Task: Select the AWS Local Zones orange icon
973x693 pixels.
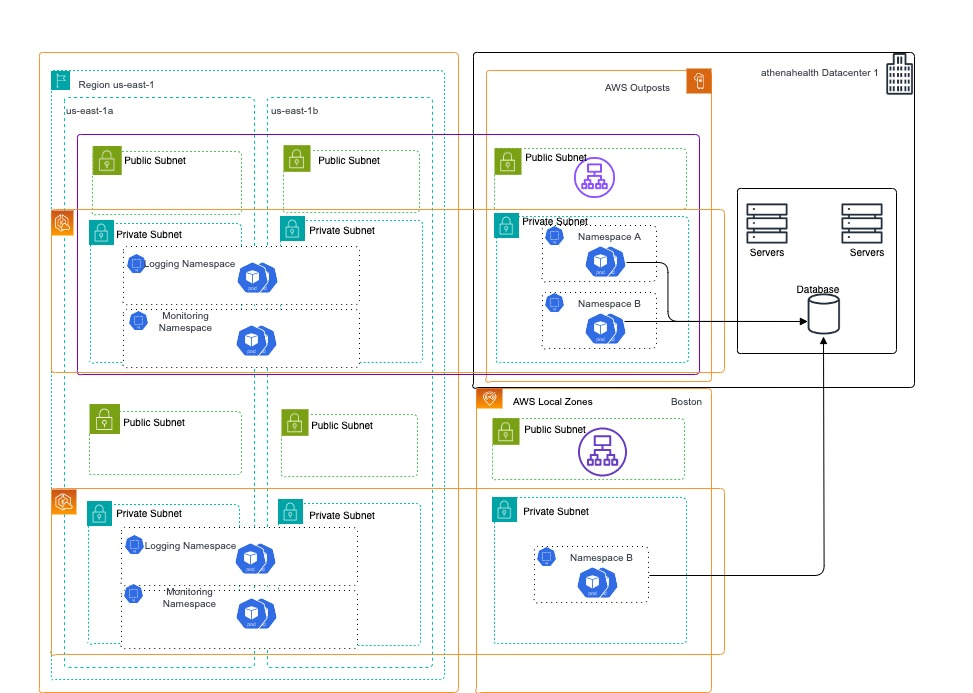Action: [x=490, y=397]
